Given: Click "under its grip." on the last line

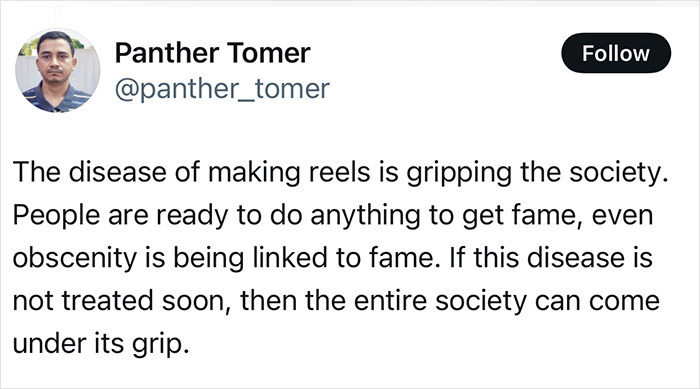Looking at the screenshot, I should point(101,344).
